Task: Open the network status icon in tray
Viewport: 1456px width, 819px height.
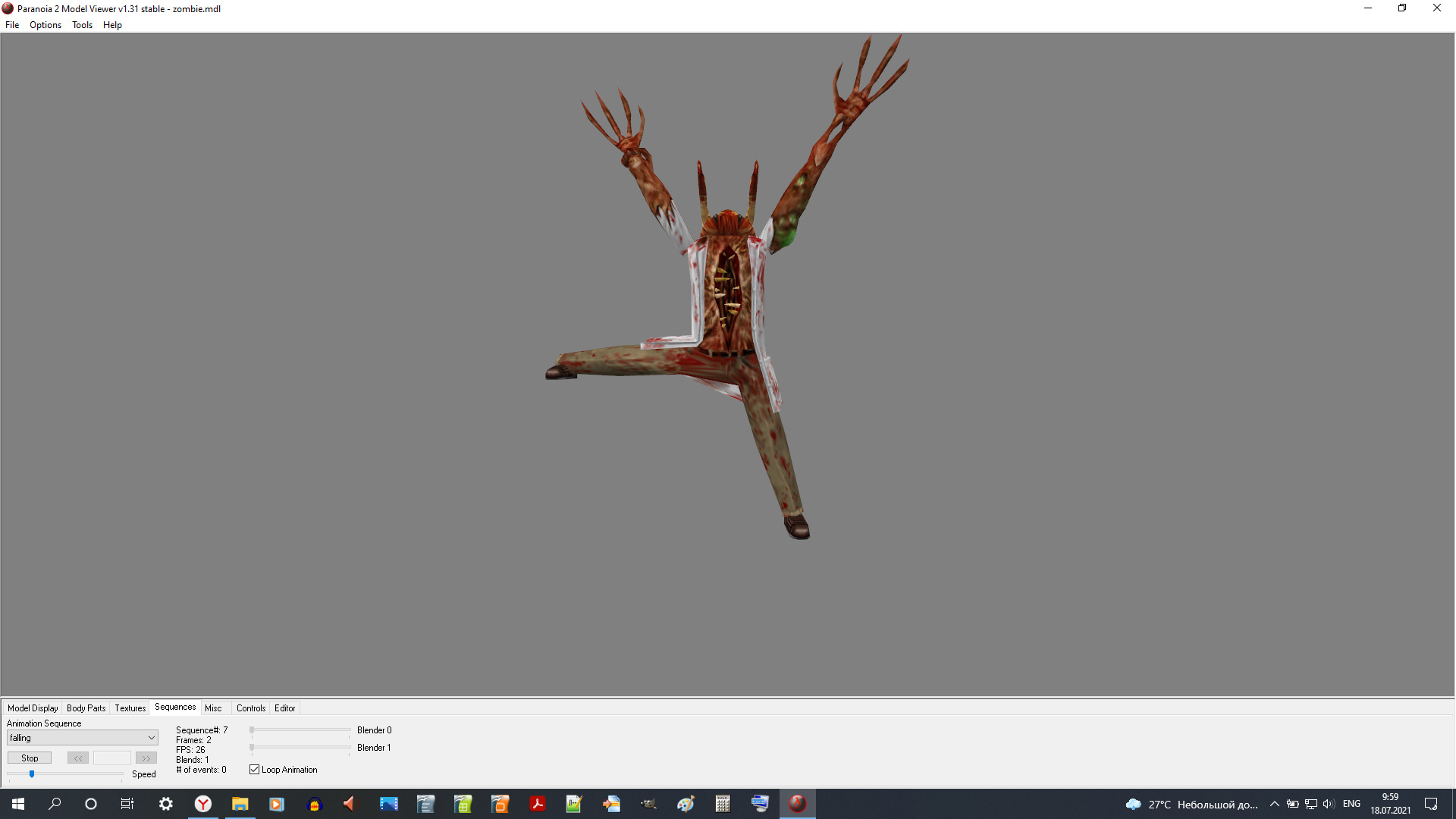Action: [x=1310, y=804]
